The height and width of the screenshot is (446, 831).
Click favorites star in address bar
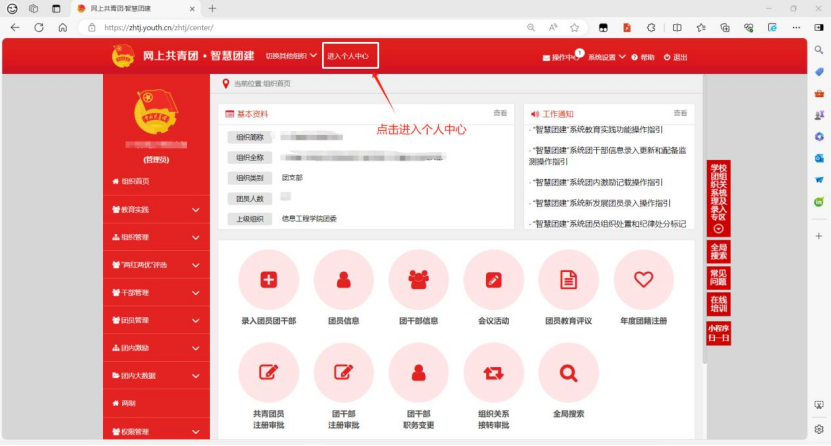pos(574,28)
